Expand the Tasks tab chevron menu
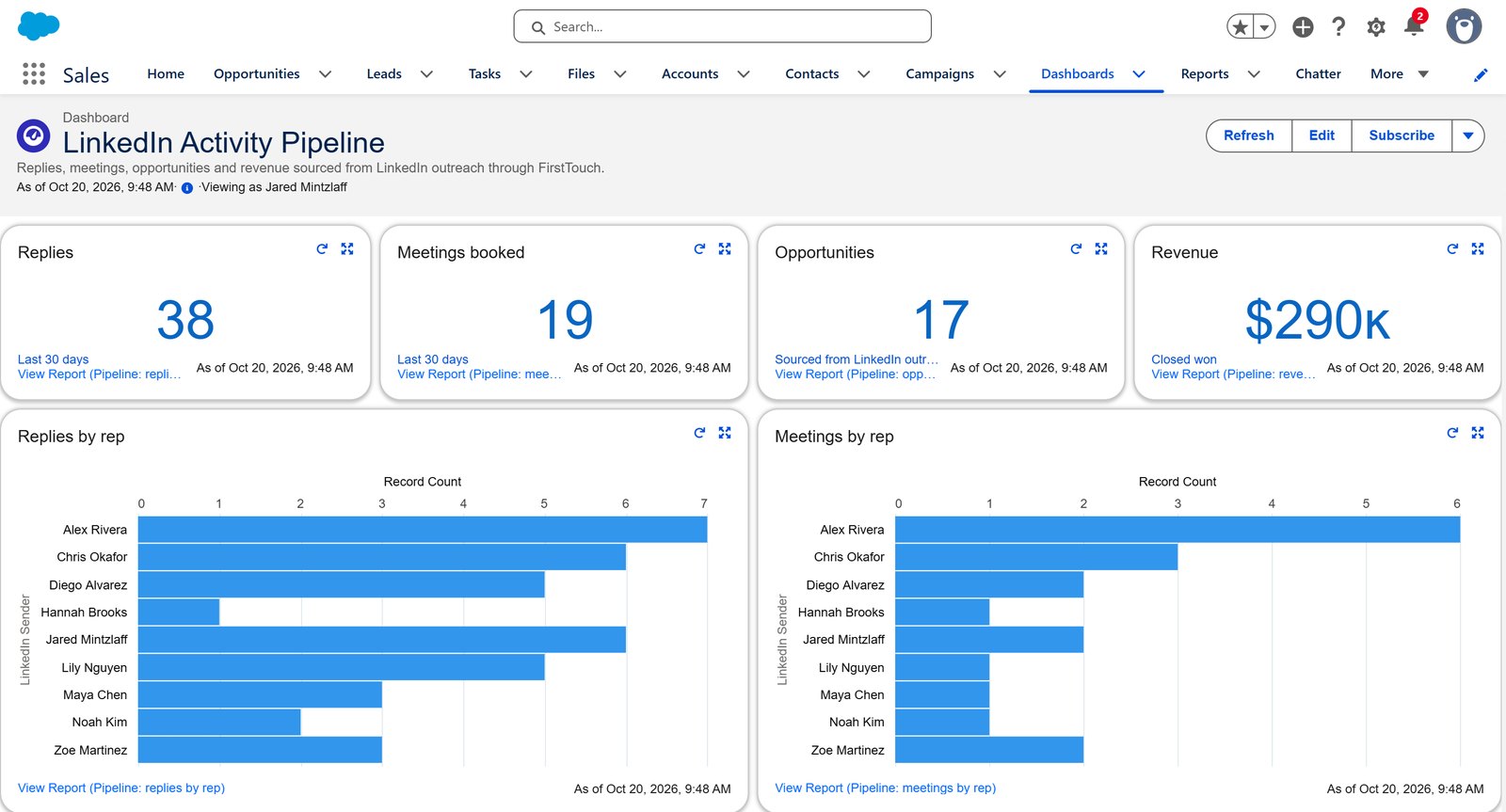This screenshot has width=1506, height=812. click(x=526, y=74)
